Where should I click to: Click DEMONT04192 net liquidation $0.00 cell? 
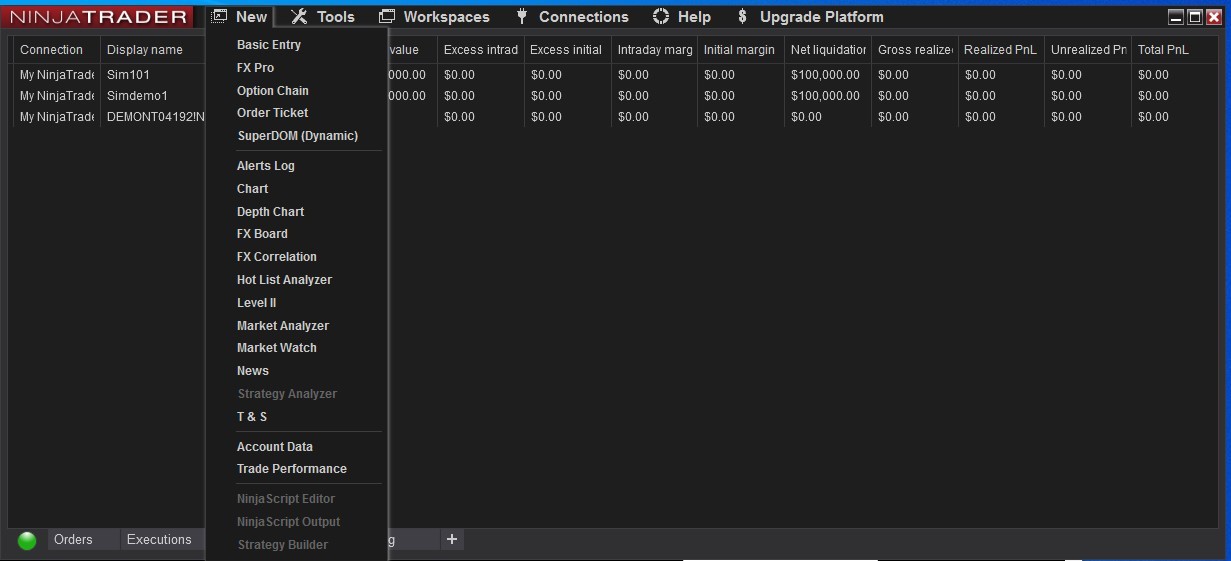[828, 117]
